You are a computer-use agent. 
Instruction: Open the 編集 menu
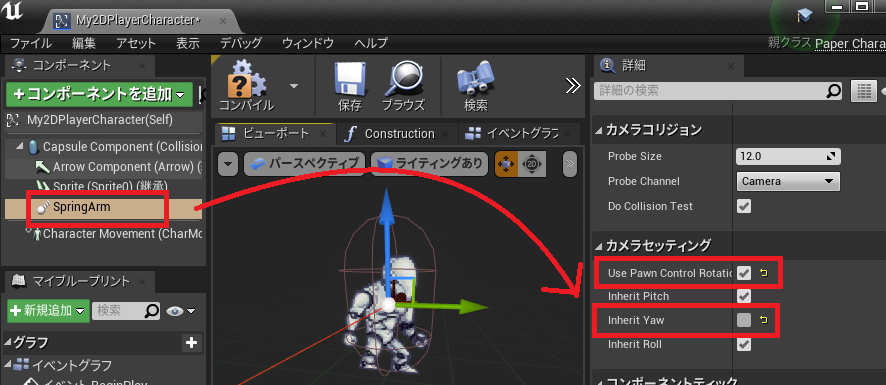tap(84, 43)
